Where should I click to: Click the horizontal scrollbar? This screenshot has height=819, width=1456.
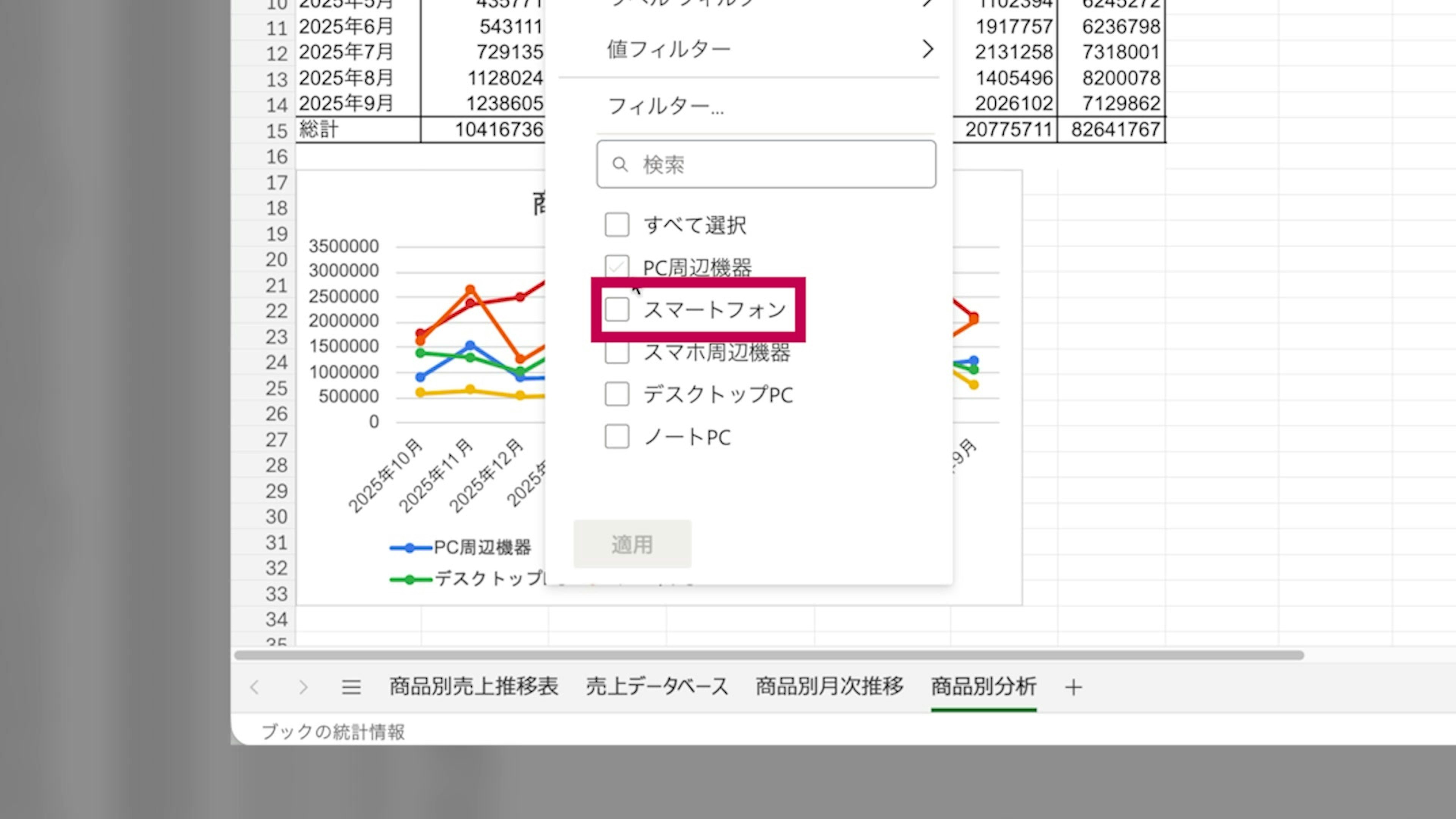pyautogui.click(x=769, y=655)
